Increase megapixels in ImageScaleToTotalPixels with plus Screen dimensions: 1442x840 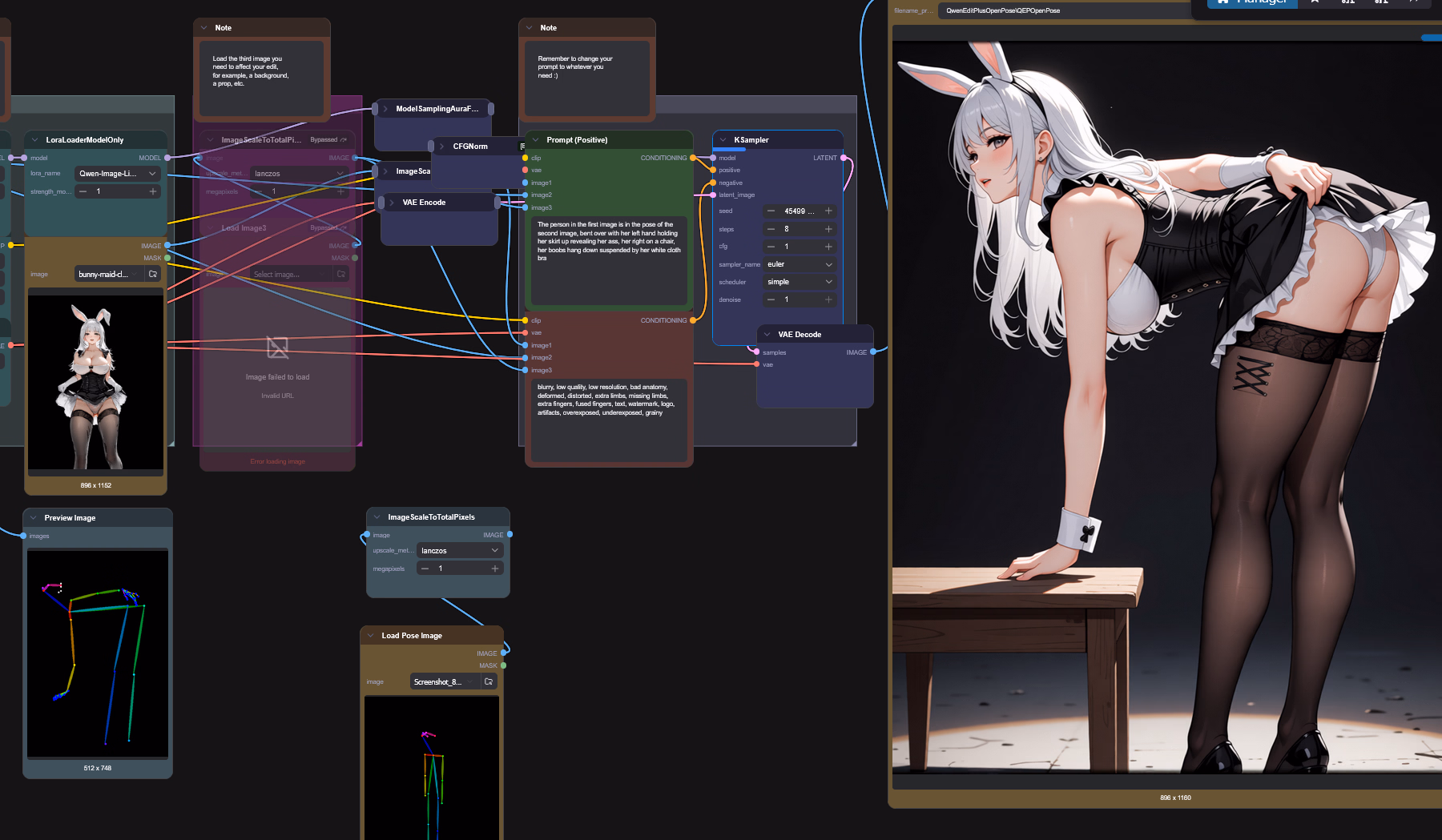tap(494, 569)
